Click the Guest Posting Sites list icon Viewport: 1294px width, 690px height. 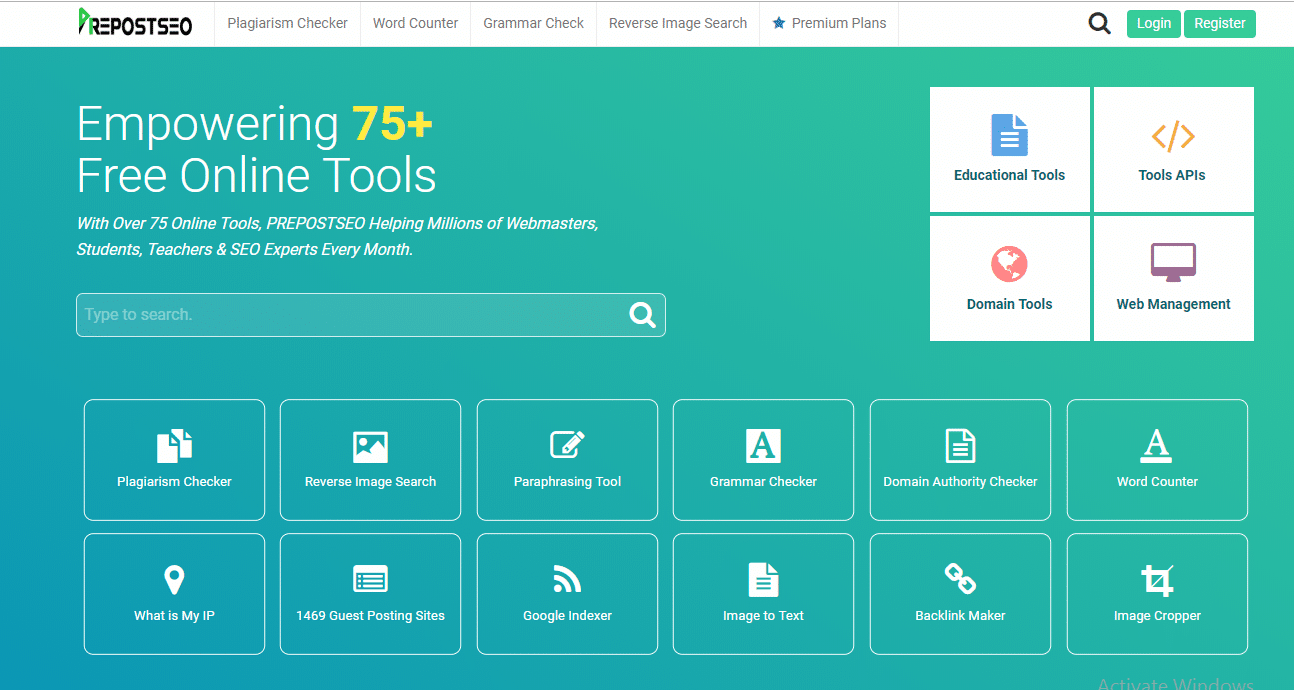(370, 579)
